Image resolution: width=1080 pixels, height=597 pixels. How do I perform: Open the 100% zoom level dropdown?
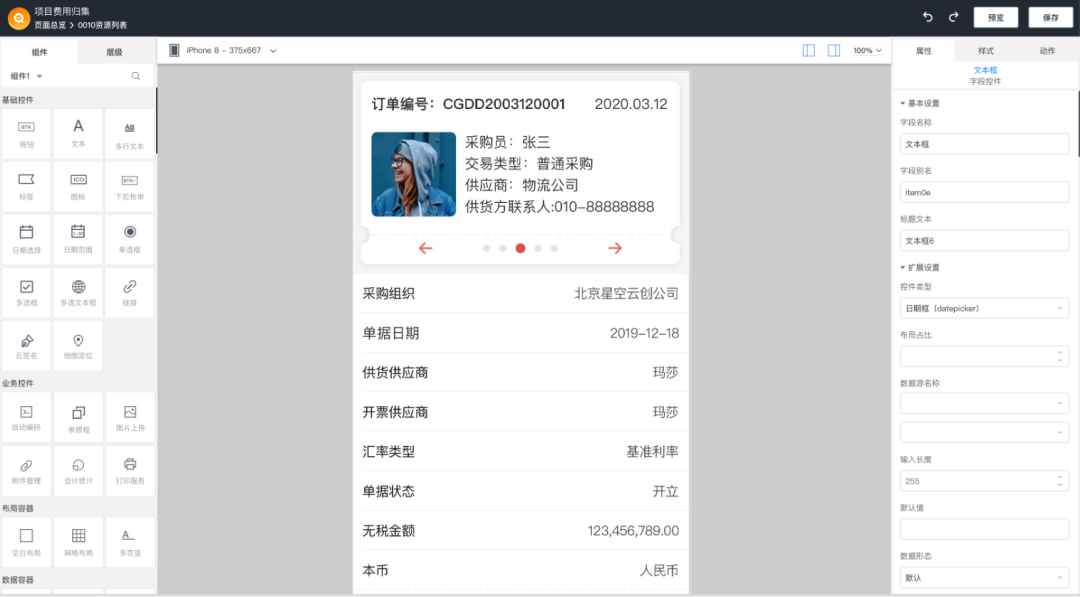(x=867, y=50)
